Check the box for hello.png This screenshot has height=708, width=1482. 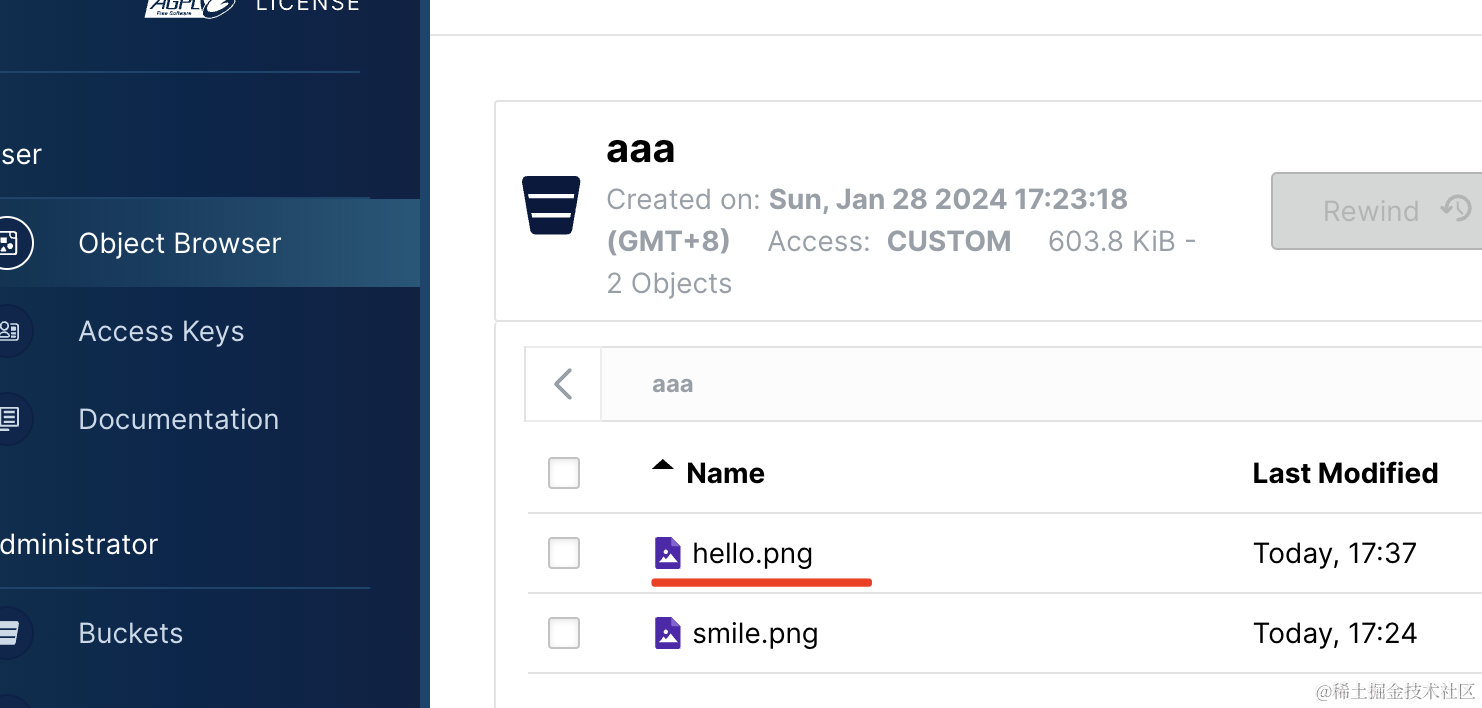(x=564, y=553)
